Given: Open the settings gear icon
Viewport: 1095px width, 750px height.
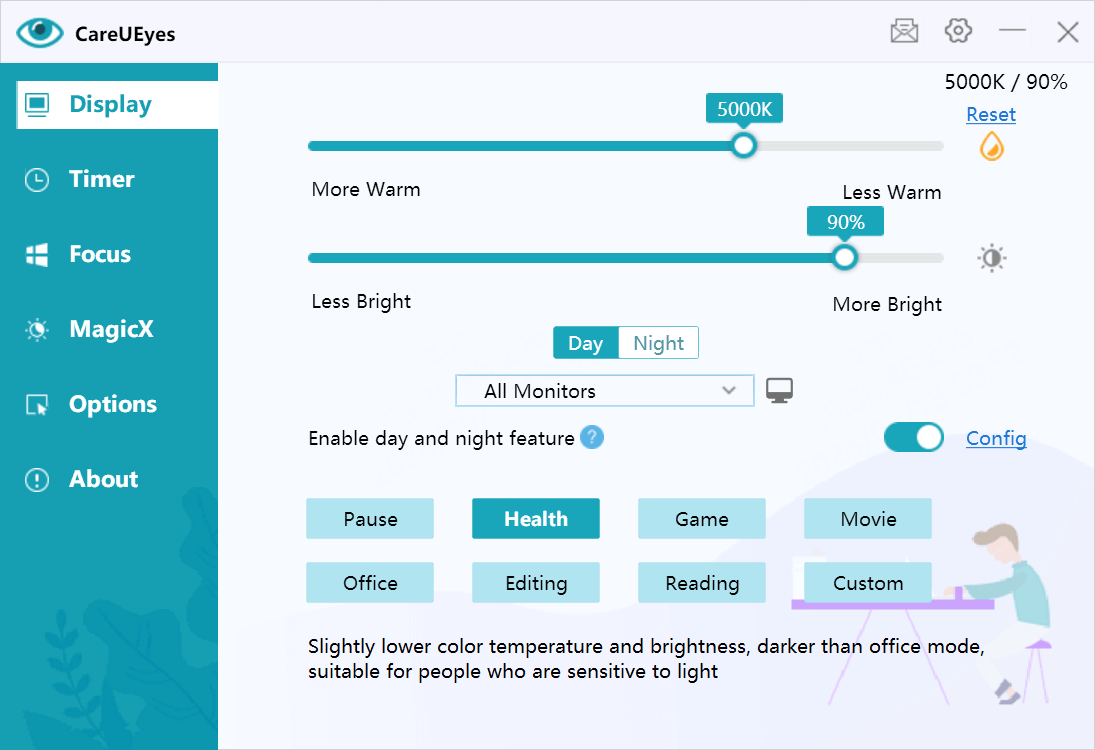Looking at the screenshot, I should click(958, 31).
